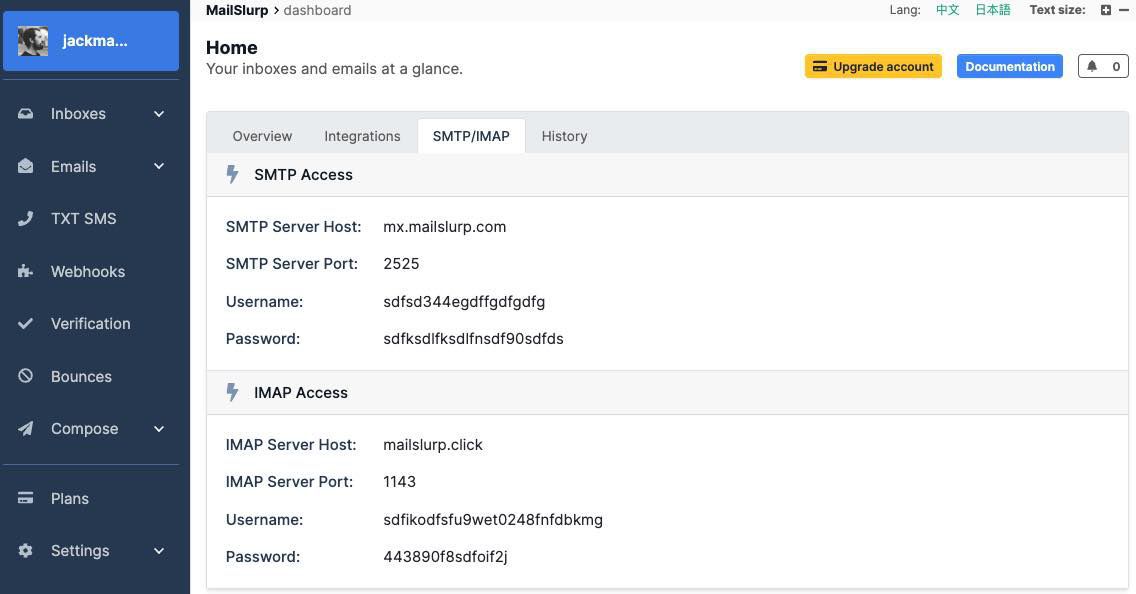Image resolution: width=1136 pixels, height=594 pixels.
Task: Expand the Emails submenu chevron
Action: click(x=159, y=166)
